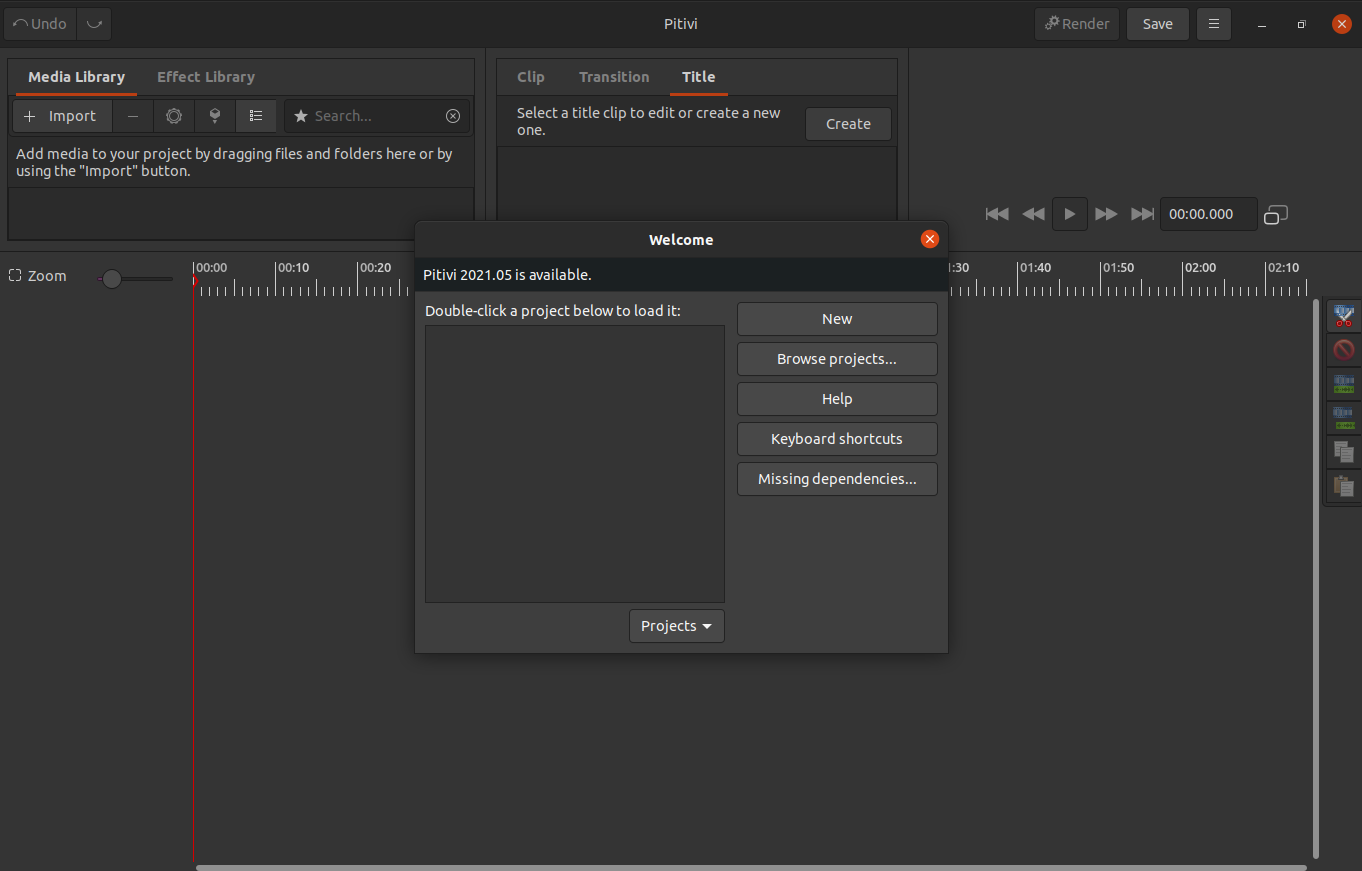The height and width of the screenshot is (871, 1362).
Task: Click the horizontal timeline scrollbar
Action: tap(751, 867)
